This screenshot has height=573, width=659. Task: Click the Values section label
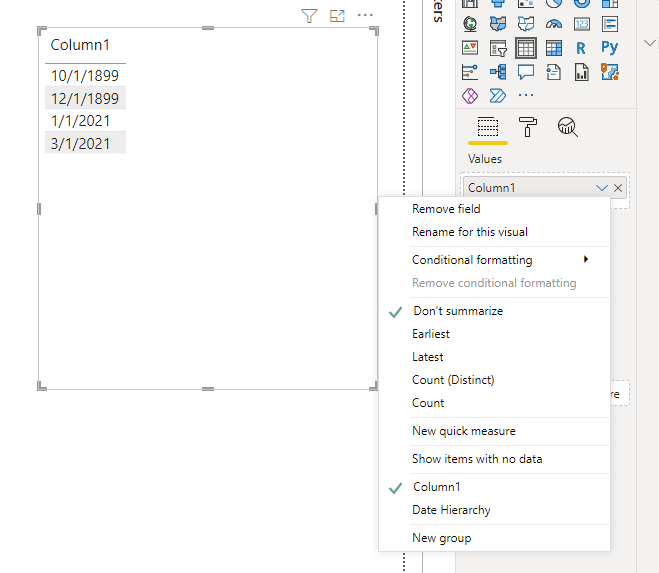click(x=485, y=159)
